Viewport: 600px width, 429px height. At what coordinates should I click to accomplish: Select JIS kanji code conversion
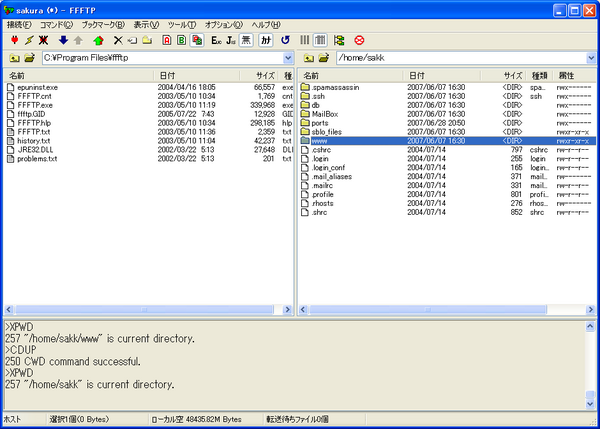(x=231, y=40)
